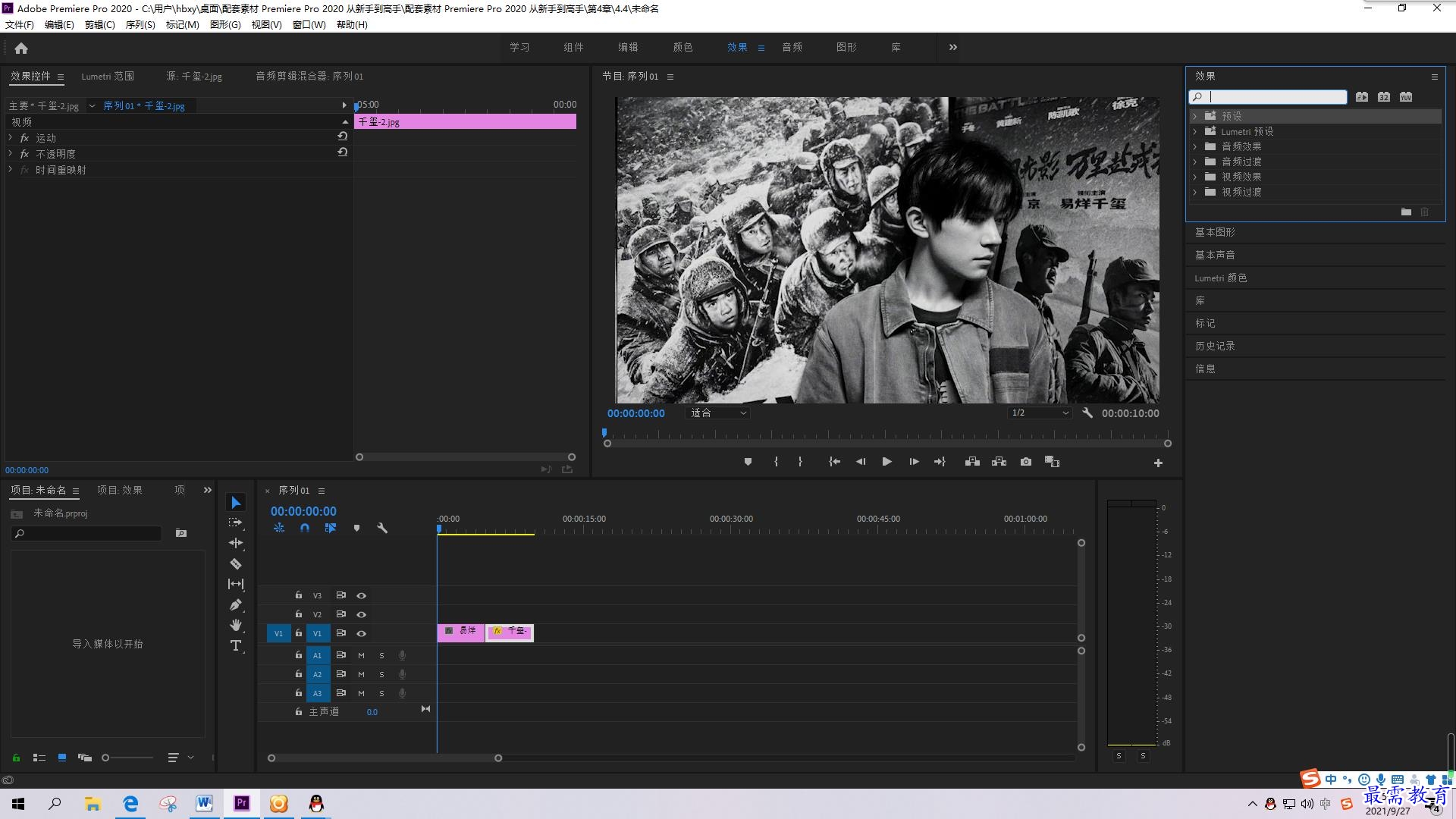This screenshot has height=819, width=1456.
Task: Toggle A3 track targeting
Action: click(318, 693)
